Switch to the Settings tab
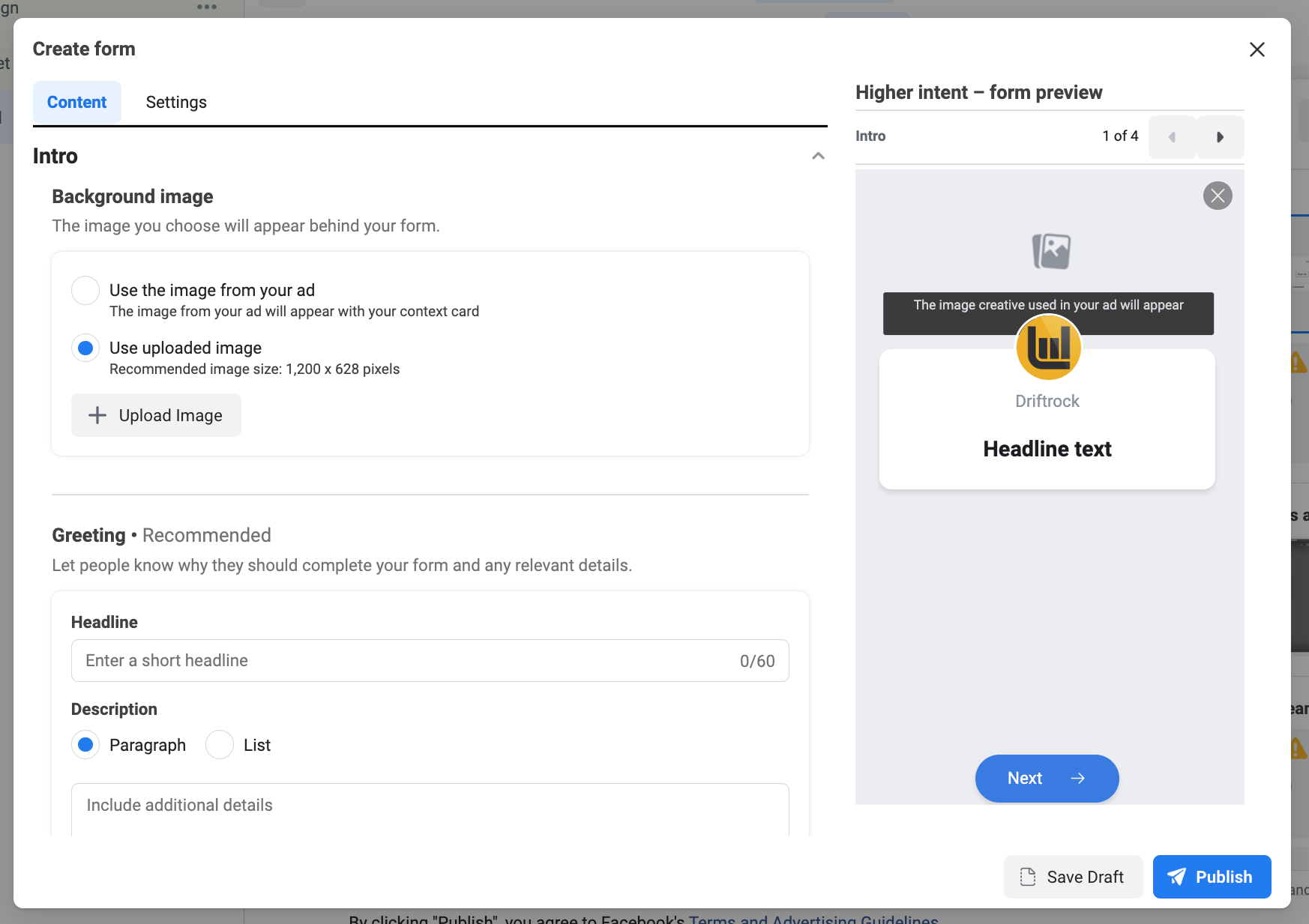This screenshot has width=1309, height=924. (176, 102)
